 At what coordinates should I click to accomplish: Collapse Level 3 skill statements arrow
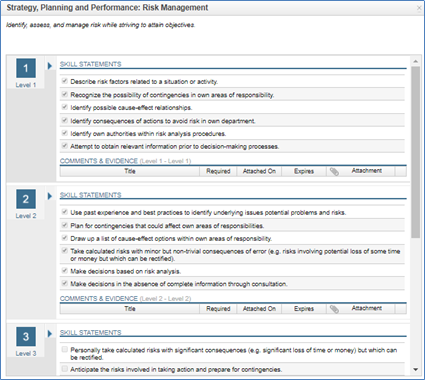pyautogui.click(x=50, y=333)
